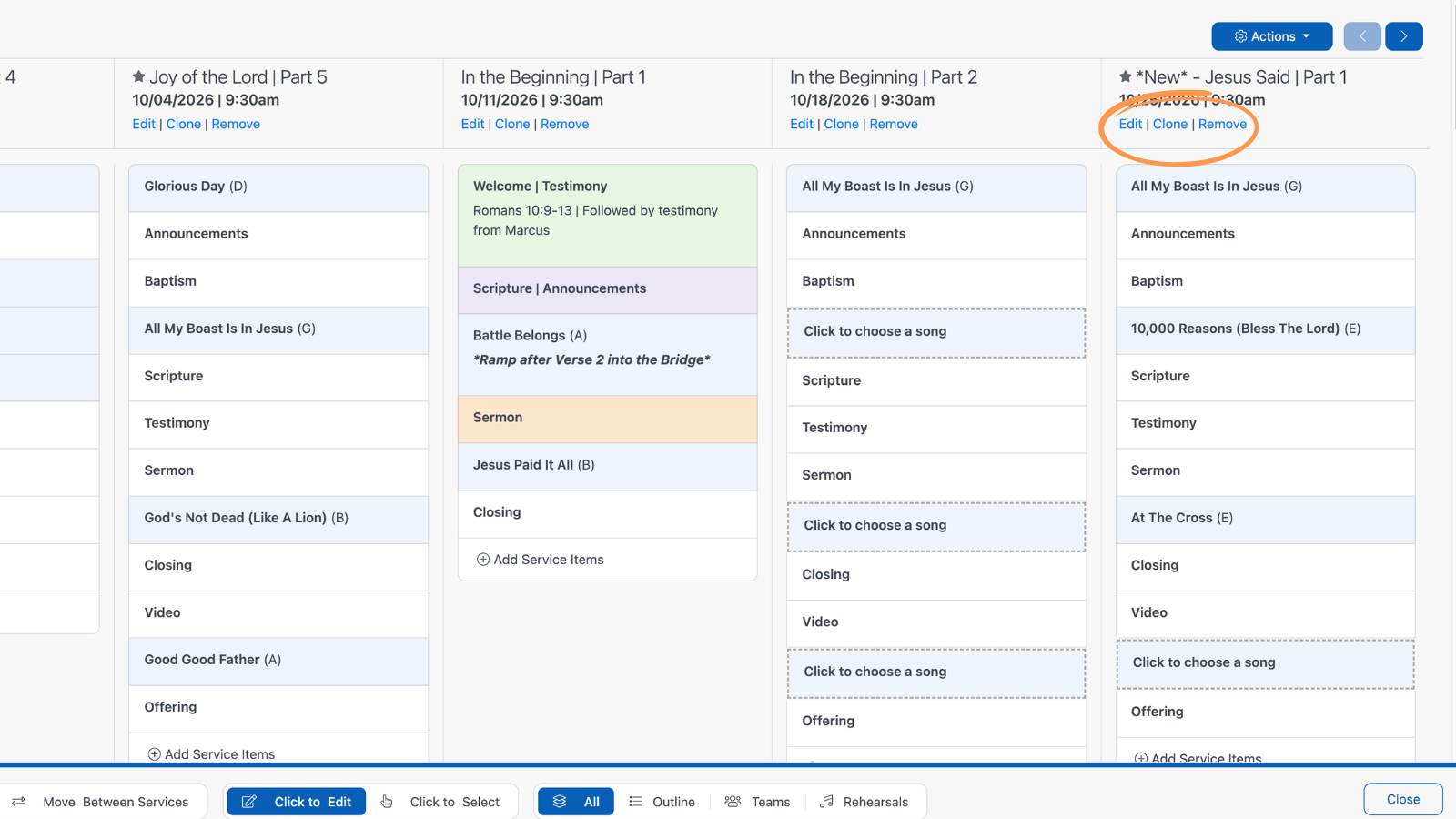Open At The Cross (E) song item
The image size is (1456, 819).
pos(1265,519)
